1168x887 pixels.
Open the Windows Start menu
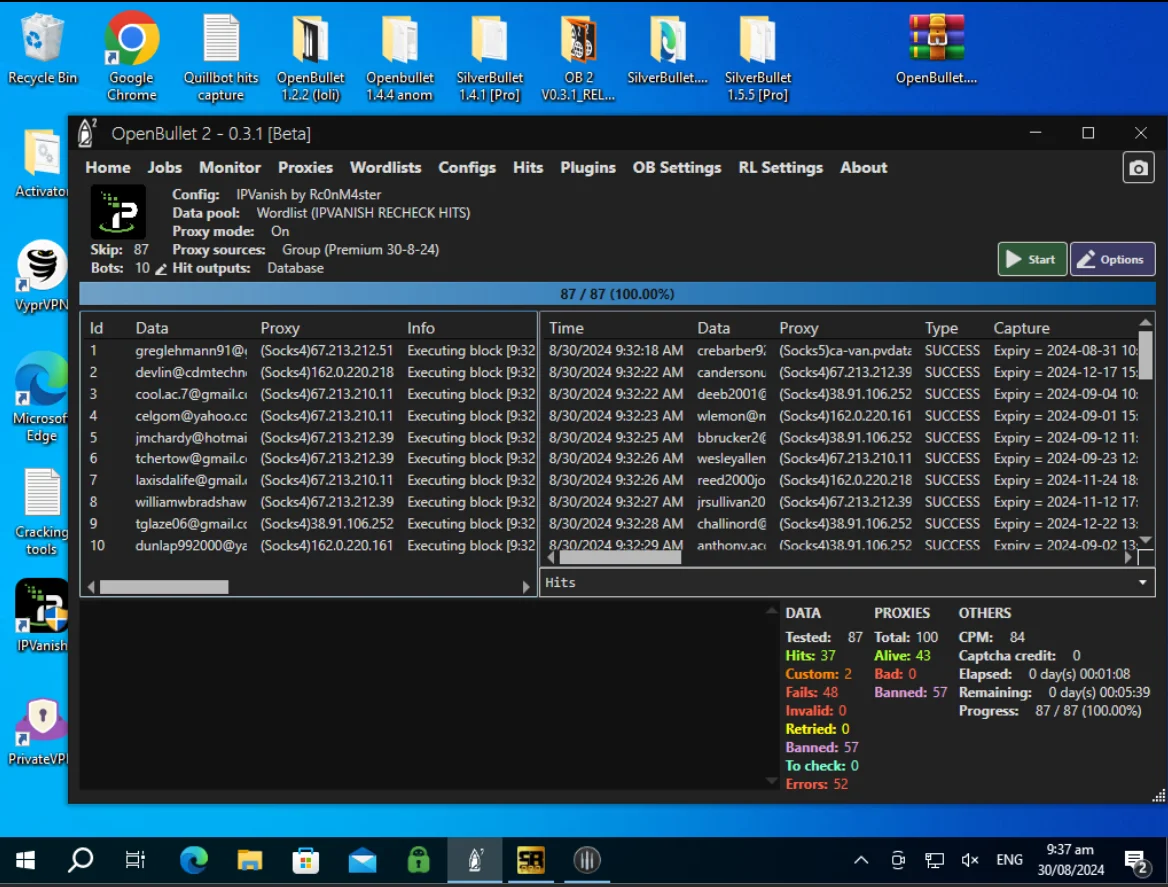25,861
